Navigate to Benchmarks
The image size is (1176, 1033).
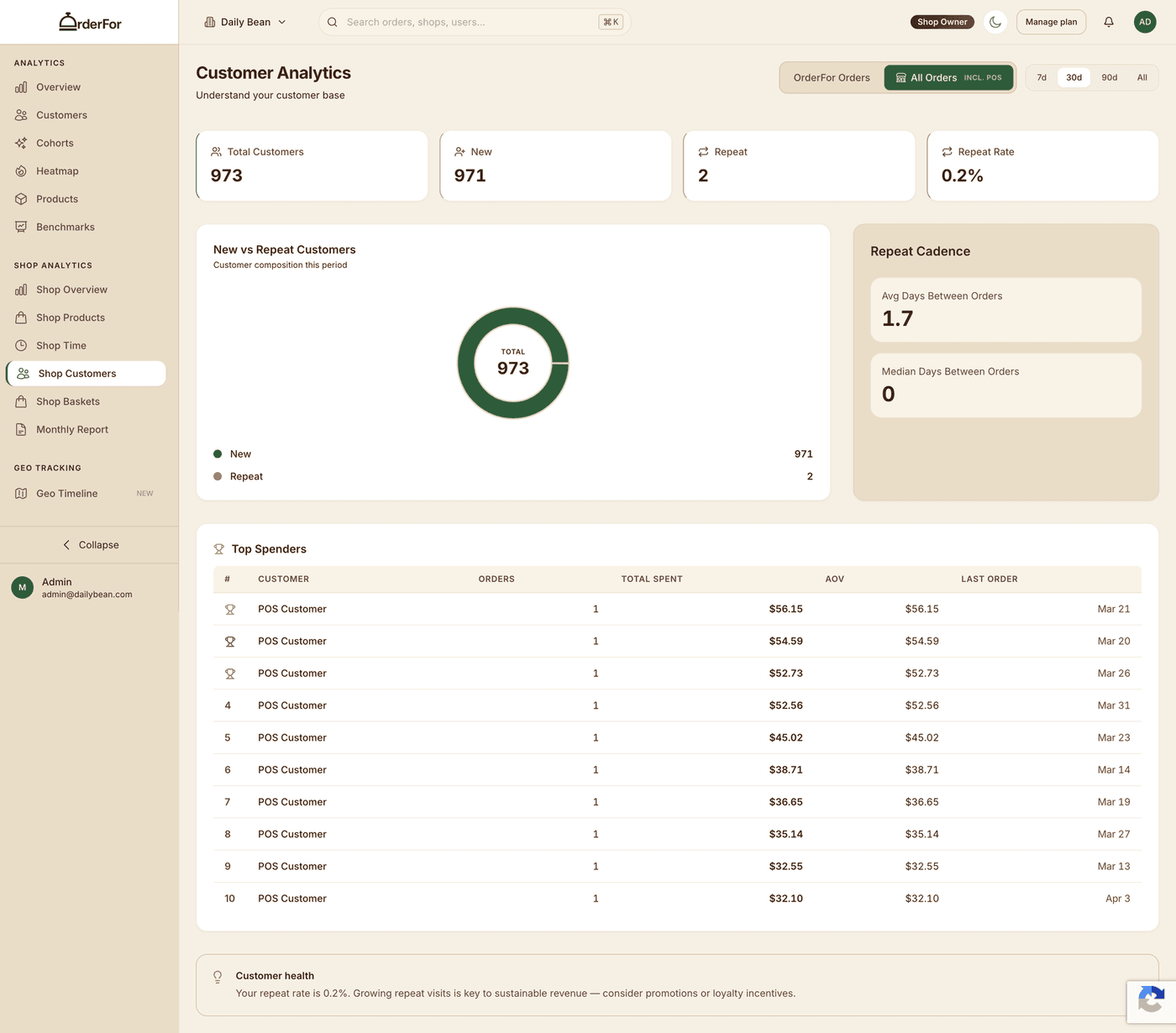(86, 227)
